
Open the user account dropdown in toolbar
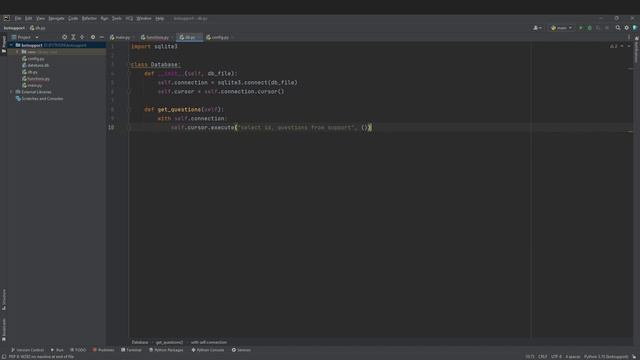point(537,28)
